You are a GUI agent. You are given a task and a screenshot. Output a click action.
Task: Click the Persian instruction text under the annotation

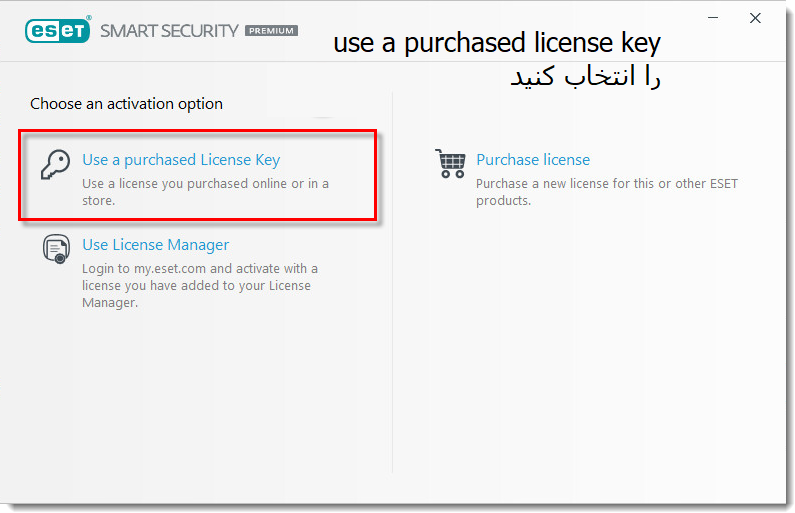tap(585, 77)
